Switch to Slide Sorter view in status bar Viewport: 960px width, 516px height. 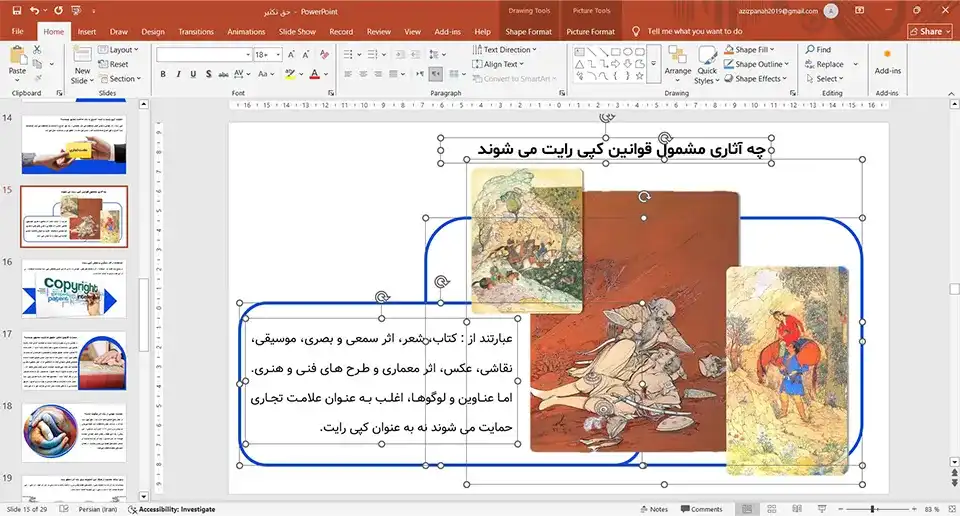(x=771, y=509)
